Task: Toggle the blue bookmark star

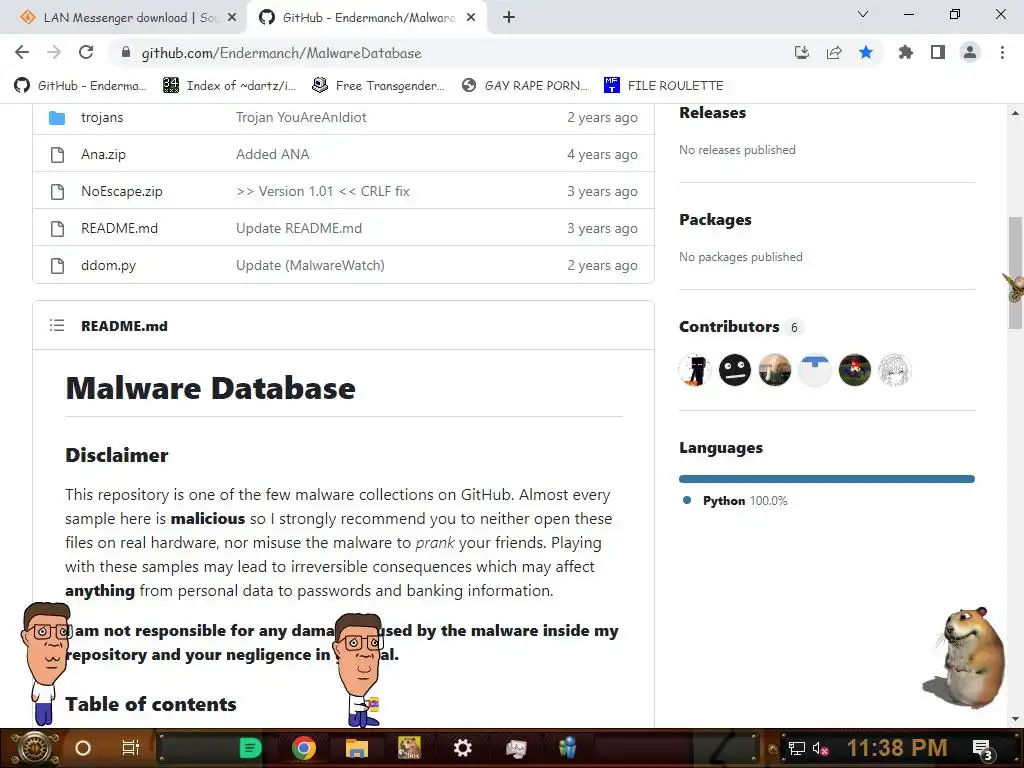Action: [x=866, y=52]
